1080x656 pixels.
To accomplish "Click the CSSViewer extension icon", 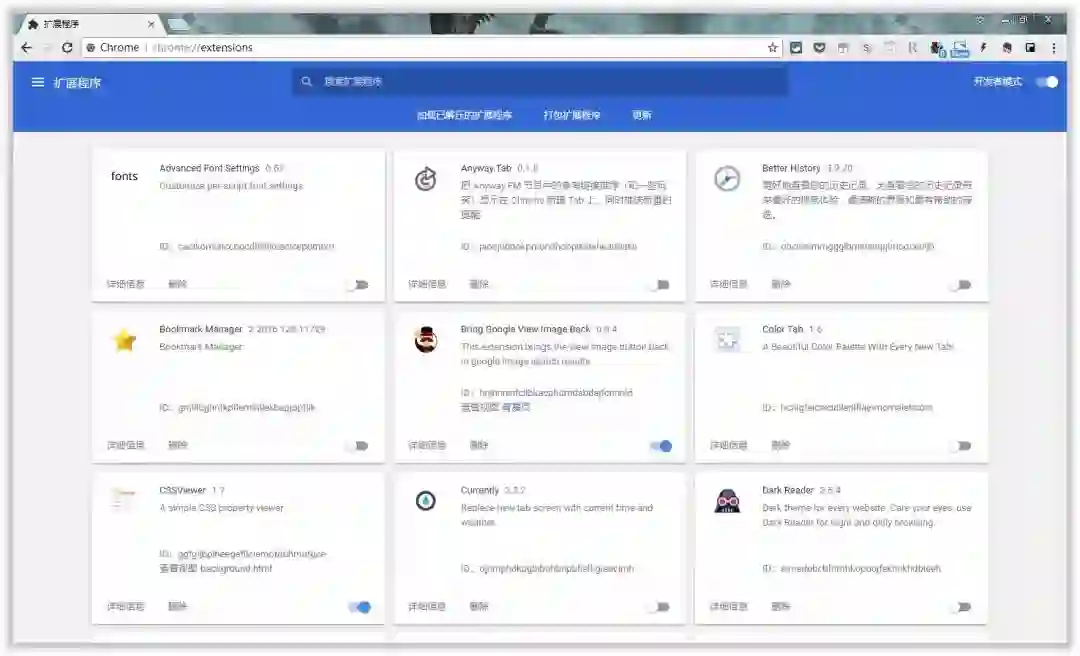I will [124, 500].
